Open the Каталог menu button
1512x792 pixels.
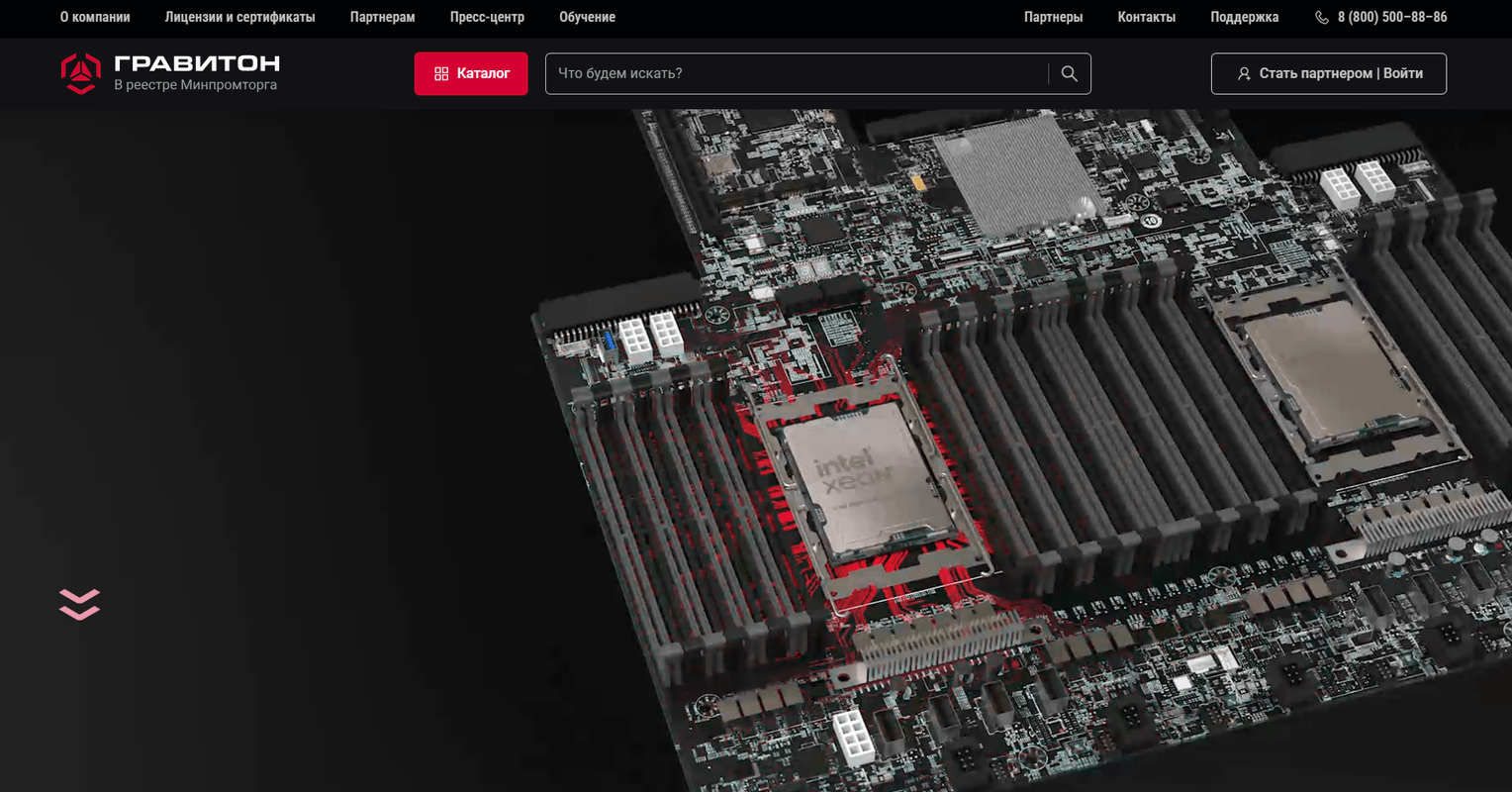pyautogui.click(x=471, y=73)
